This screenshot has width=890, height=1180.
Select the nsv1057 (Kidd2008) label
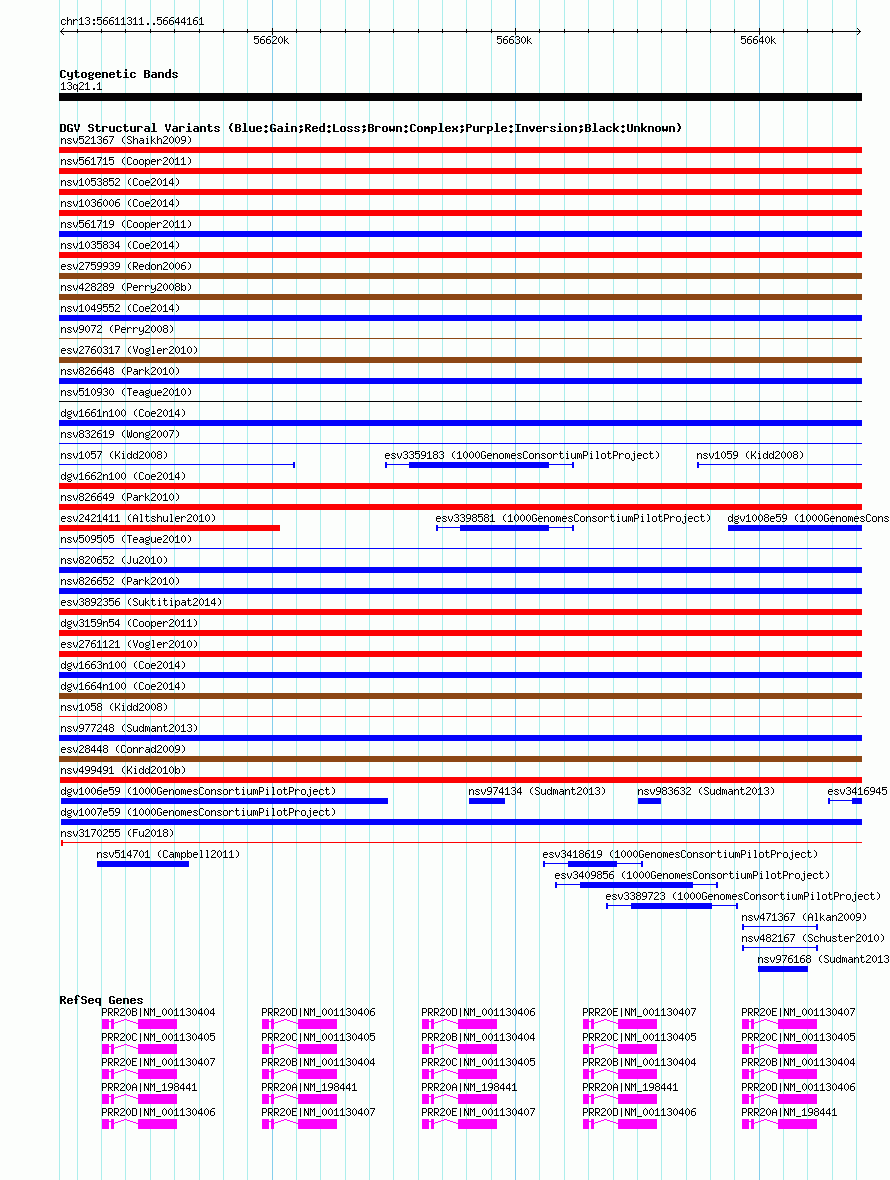tap(114, 455)
